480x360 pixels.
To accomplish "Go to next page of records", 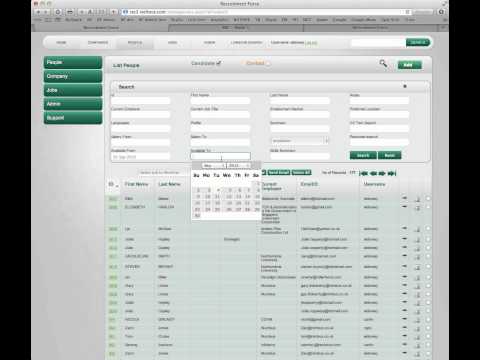I will (382, 173).
